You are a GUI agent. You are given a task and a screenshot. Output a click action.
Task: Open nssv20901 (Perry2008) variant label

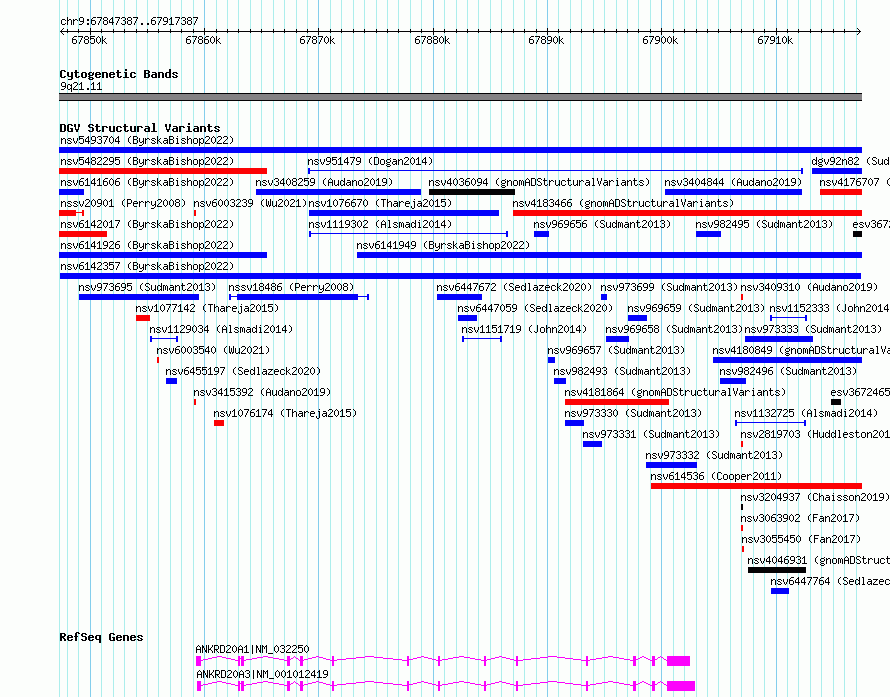(x=123, y=203)
